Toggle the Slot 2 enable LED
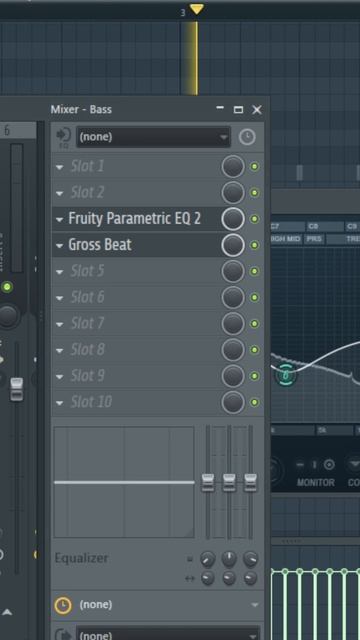Screen dimensions: 360x640 255,193
